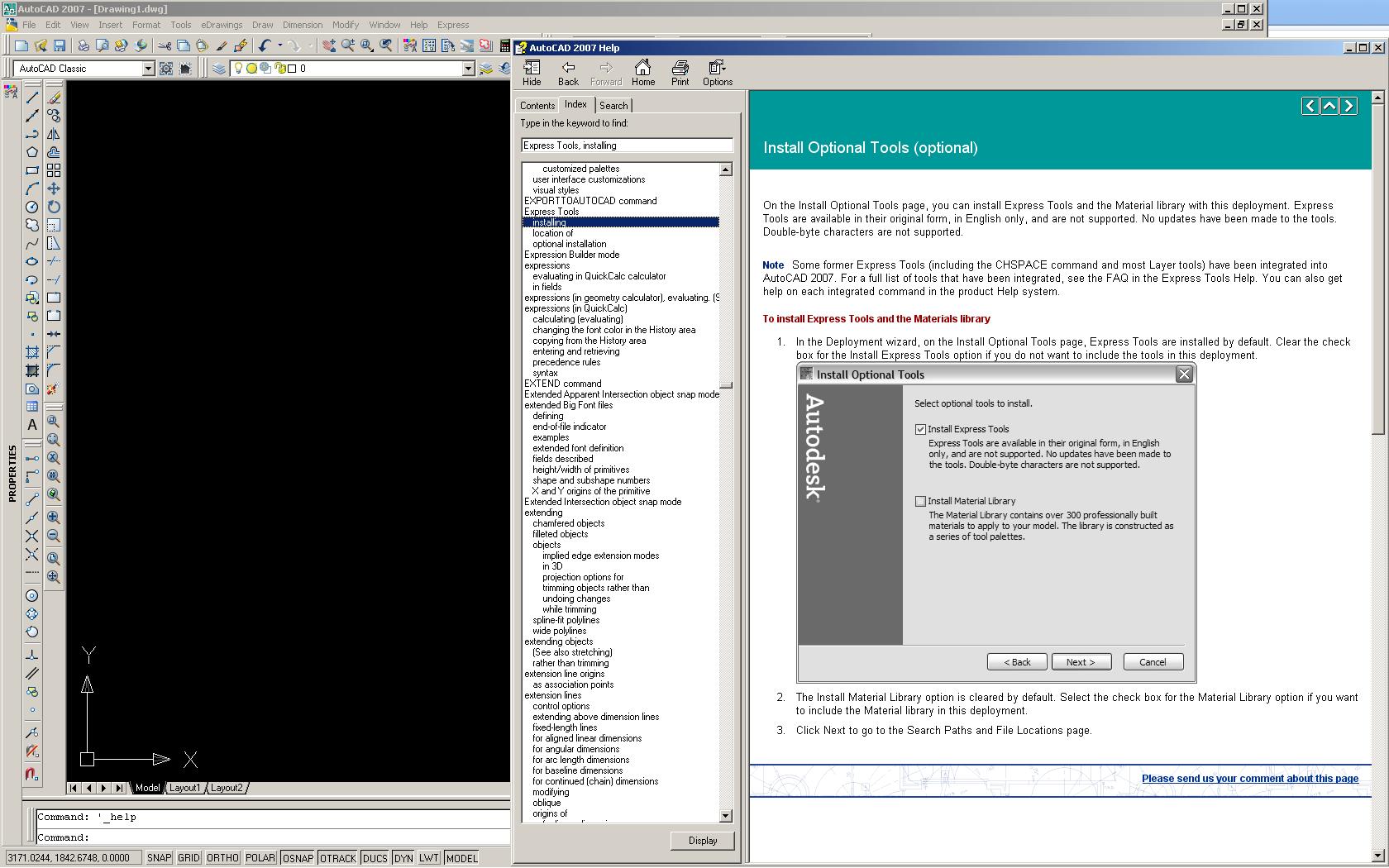Click the Undo arrow in toolbar

[265, 46]
